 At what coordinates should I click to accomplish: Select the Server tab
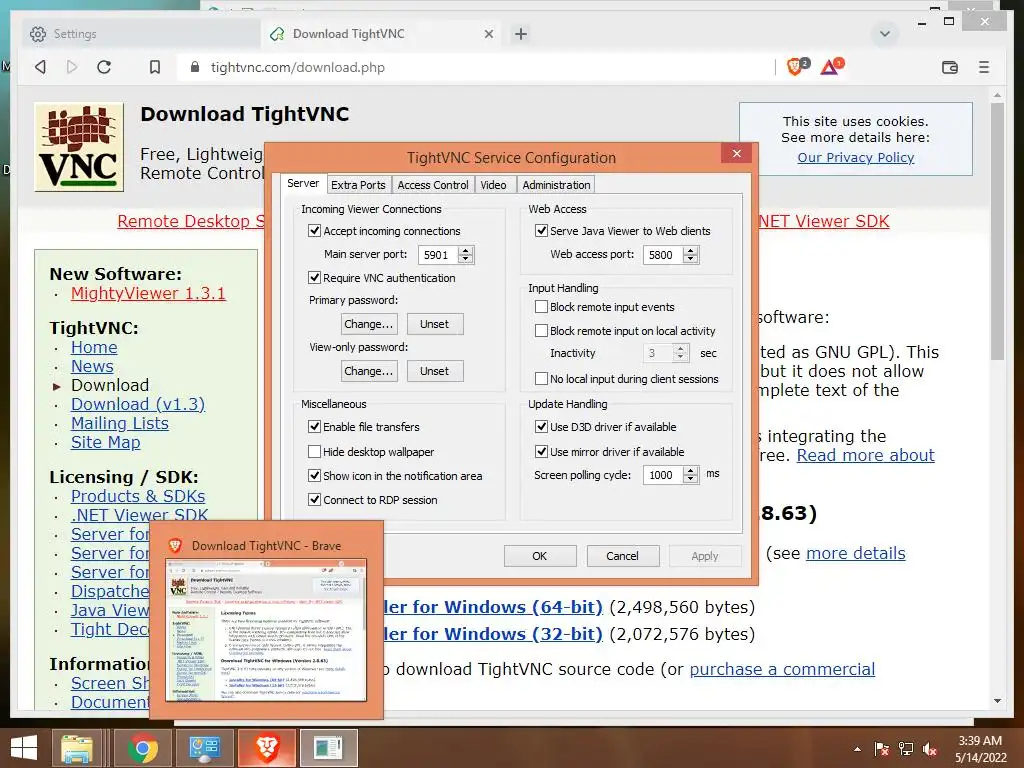pos(303,184)
